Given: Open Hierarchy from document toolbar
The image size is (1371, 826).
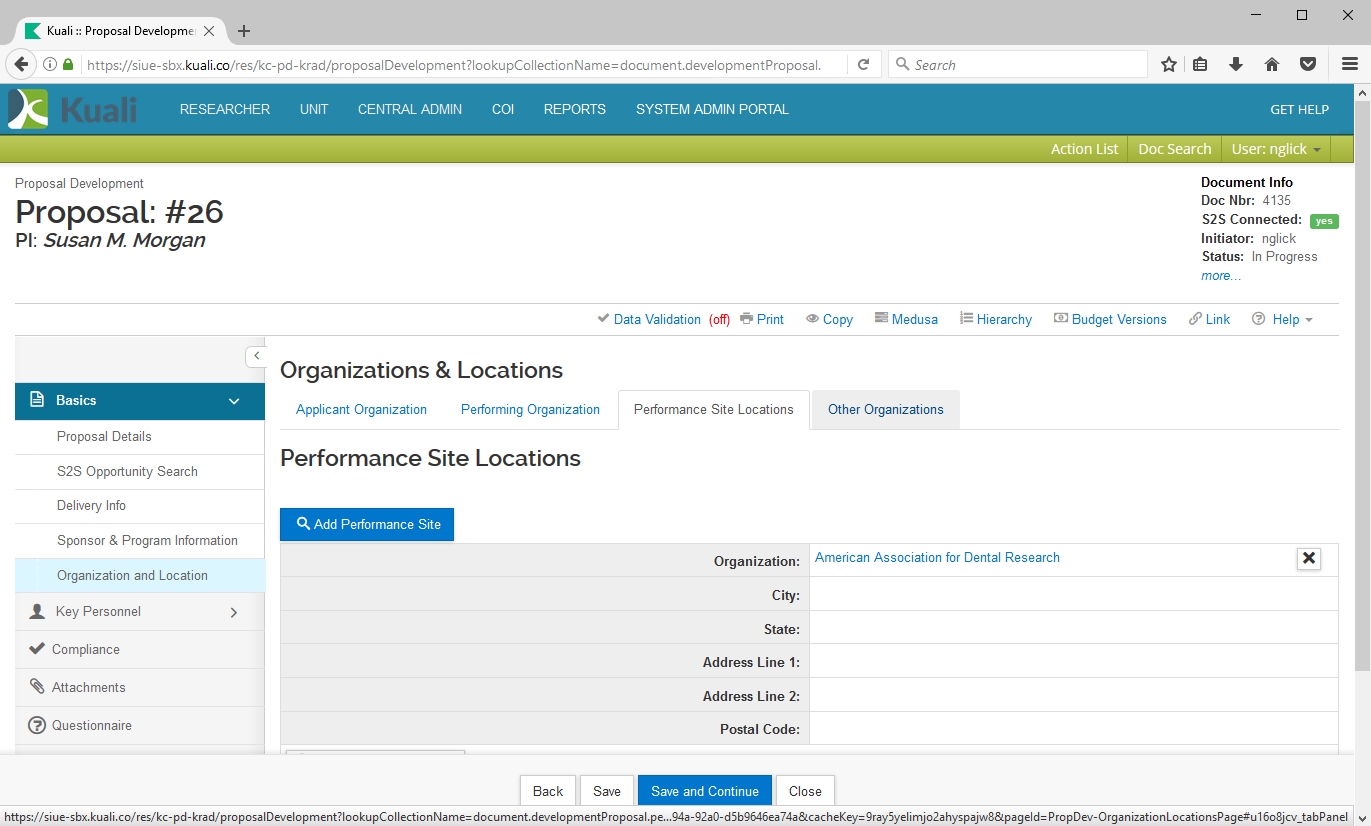Looking at the screenshot, I should click(x=996, y=319).
